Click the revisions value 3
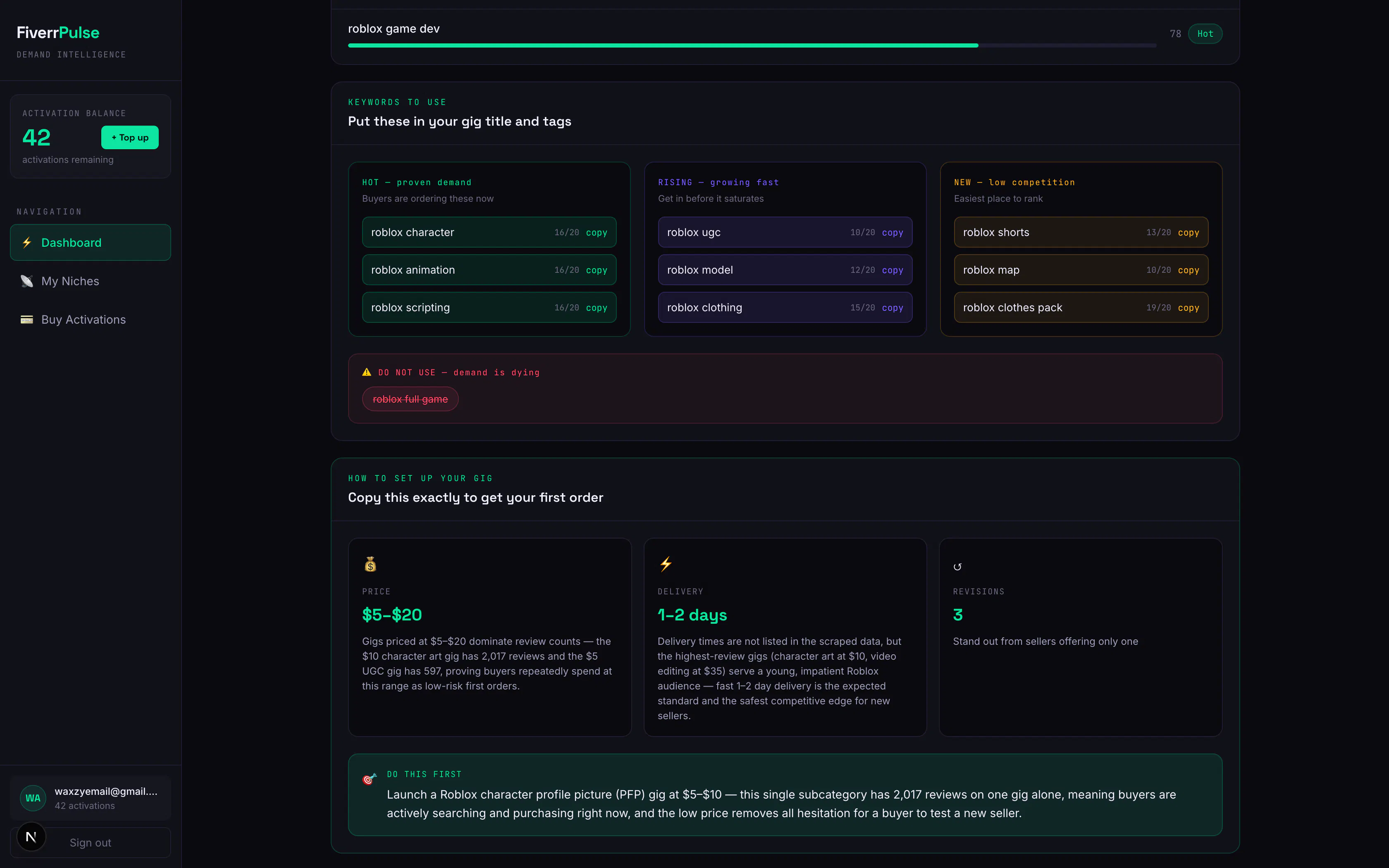Screen dimensions: 1389x868 point(958,615)
